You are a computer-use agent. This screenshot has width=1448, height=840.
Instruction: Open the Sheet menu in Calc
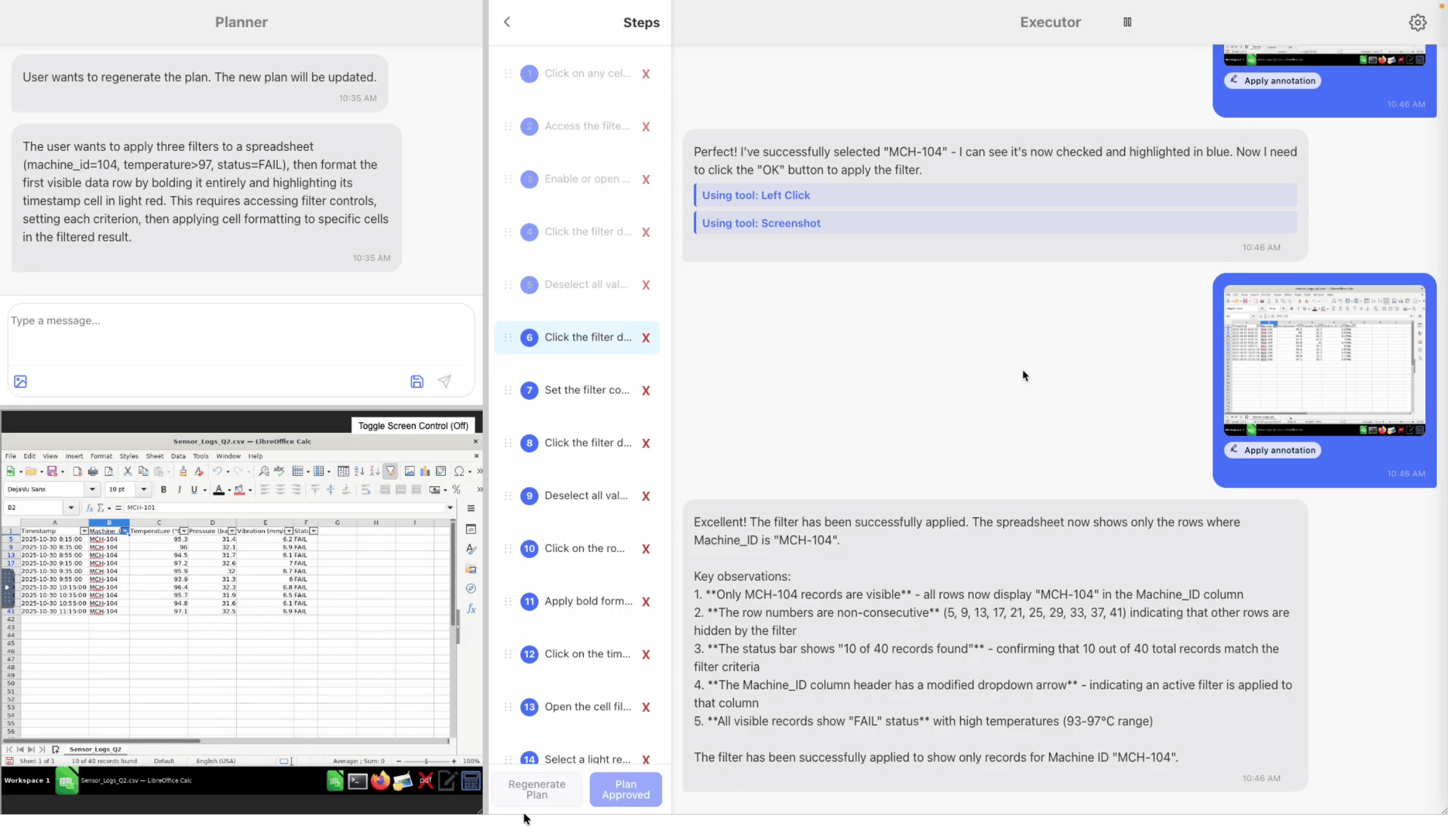coord(155,456)
